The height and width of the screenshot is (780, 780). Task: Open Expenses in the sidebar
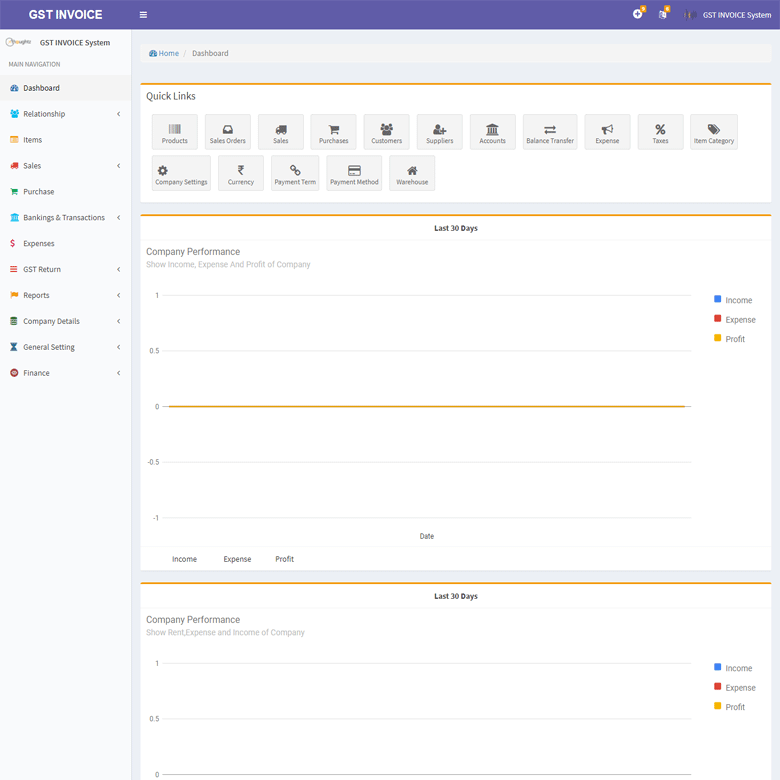click(39, 243)
